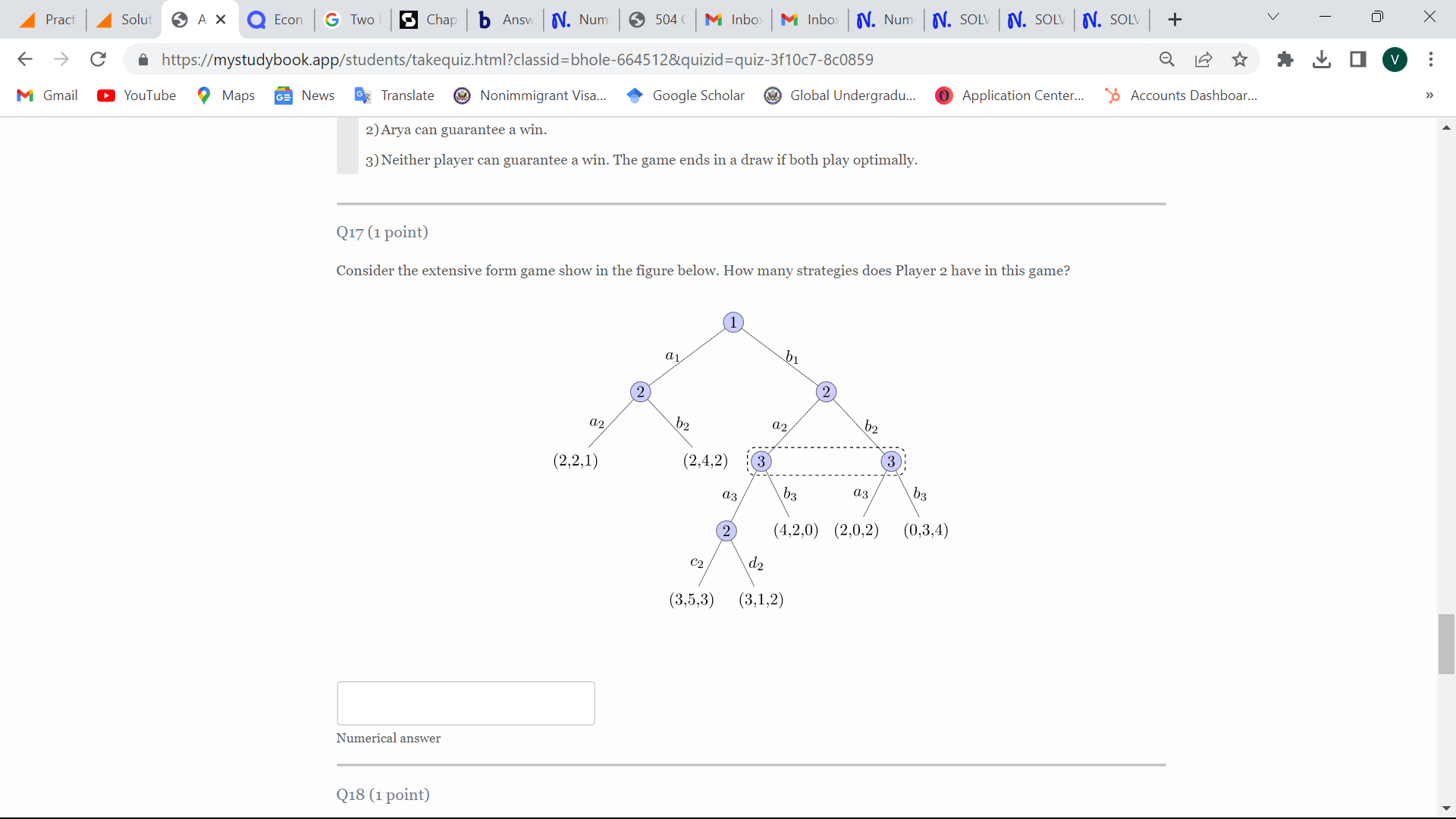The height and width of the screenshot is (819, 1456).
Task: Switch to the Econ tab
Action: [x=275, y=19]
